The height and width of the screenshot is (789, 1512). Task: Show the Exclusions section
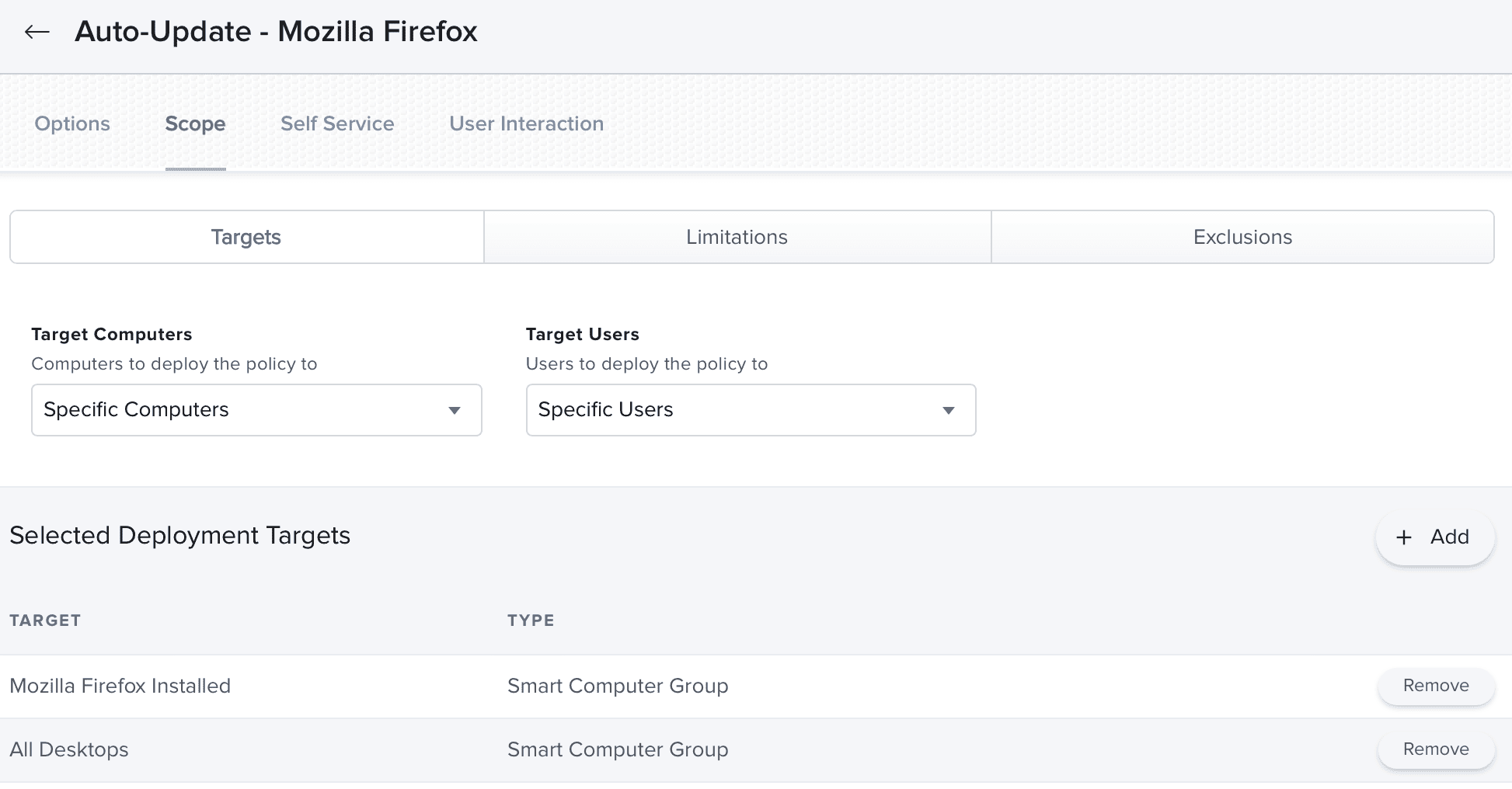1242,237
